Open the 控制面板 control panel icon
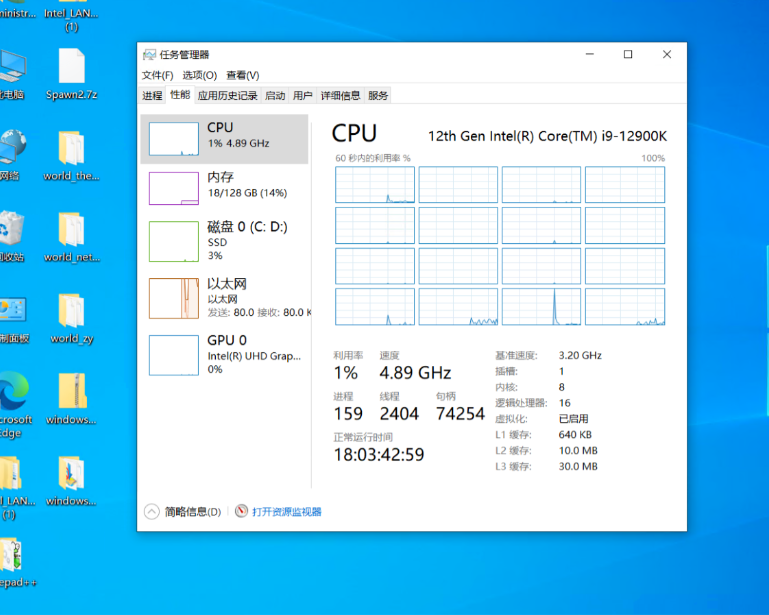 [x=14, y=319]
